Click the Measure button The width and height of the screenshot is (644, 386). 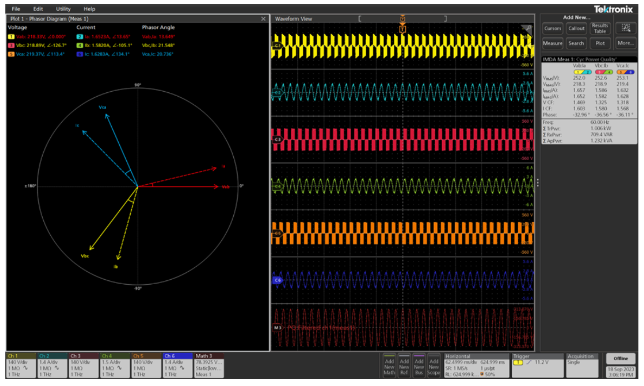[x=552, y=43]
